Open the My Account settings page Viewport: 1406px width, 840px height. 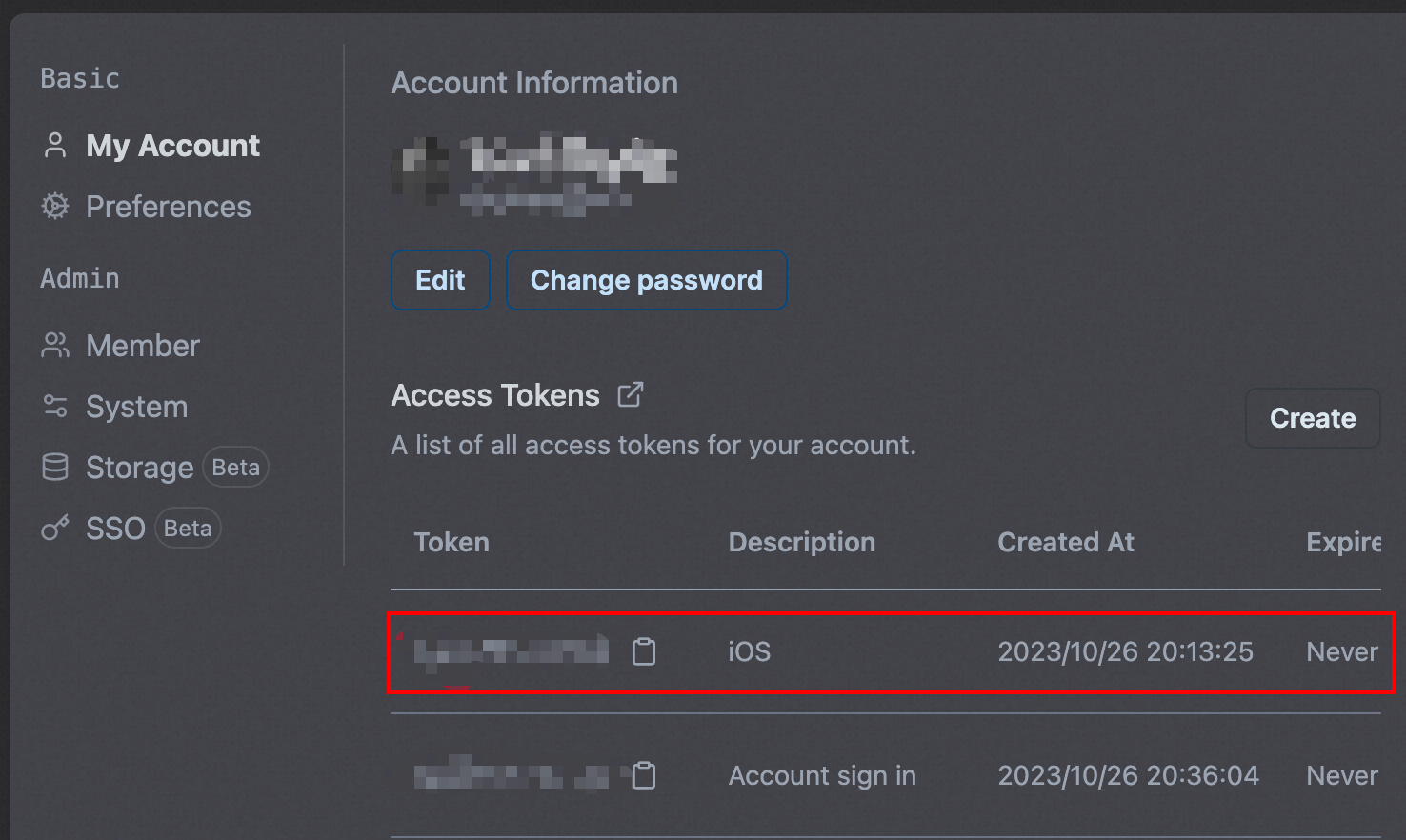click(151, 146)
